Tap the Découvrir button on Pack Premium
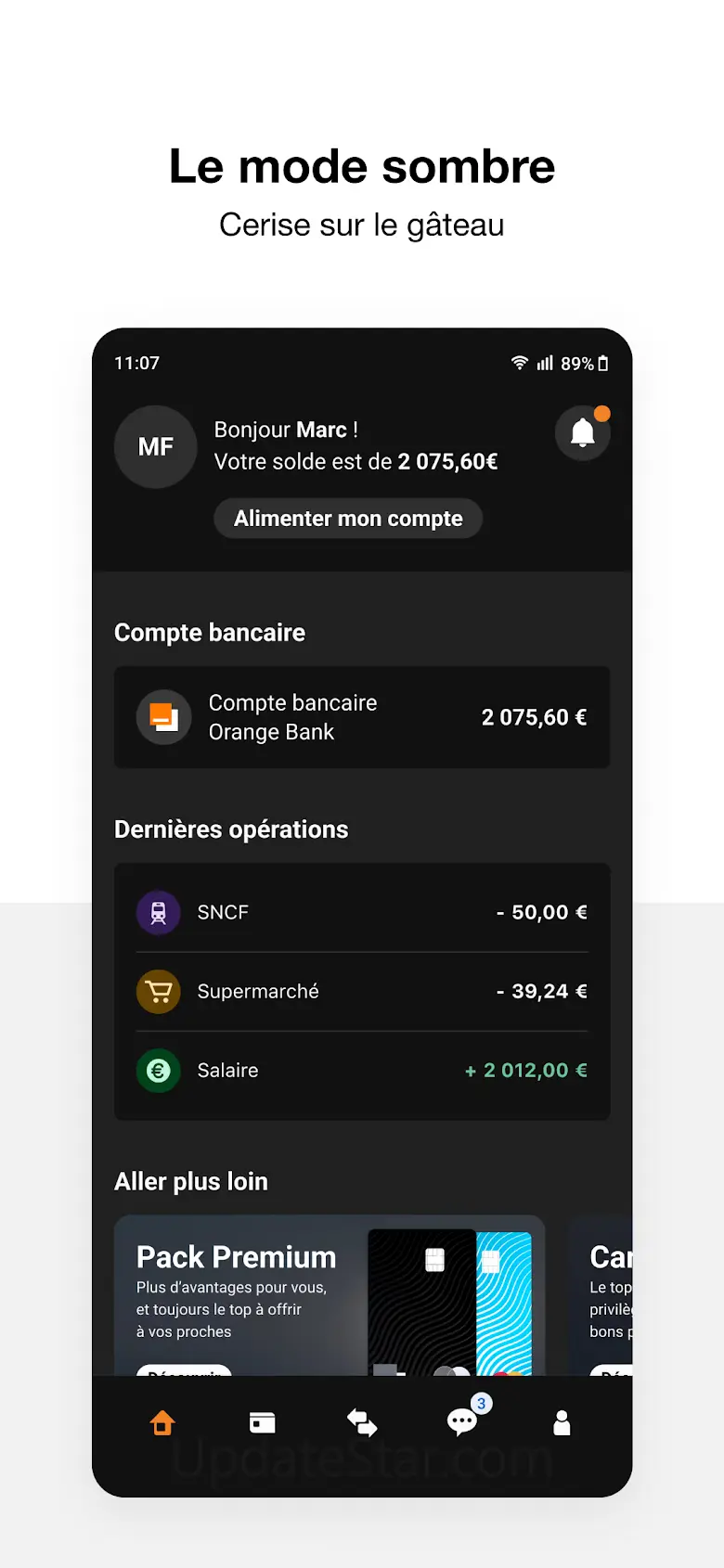Screen dimensions: 724x1568 pos(184,1369)
